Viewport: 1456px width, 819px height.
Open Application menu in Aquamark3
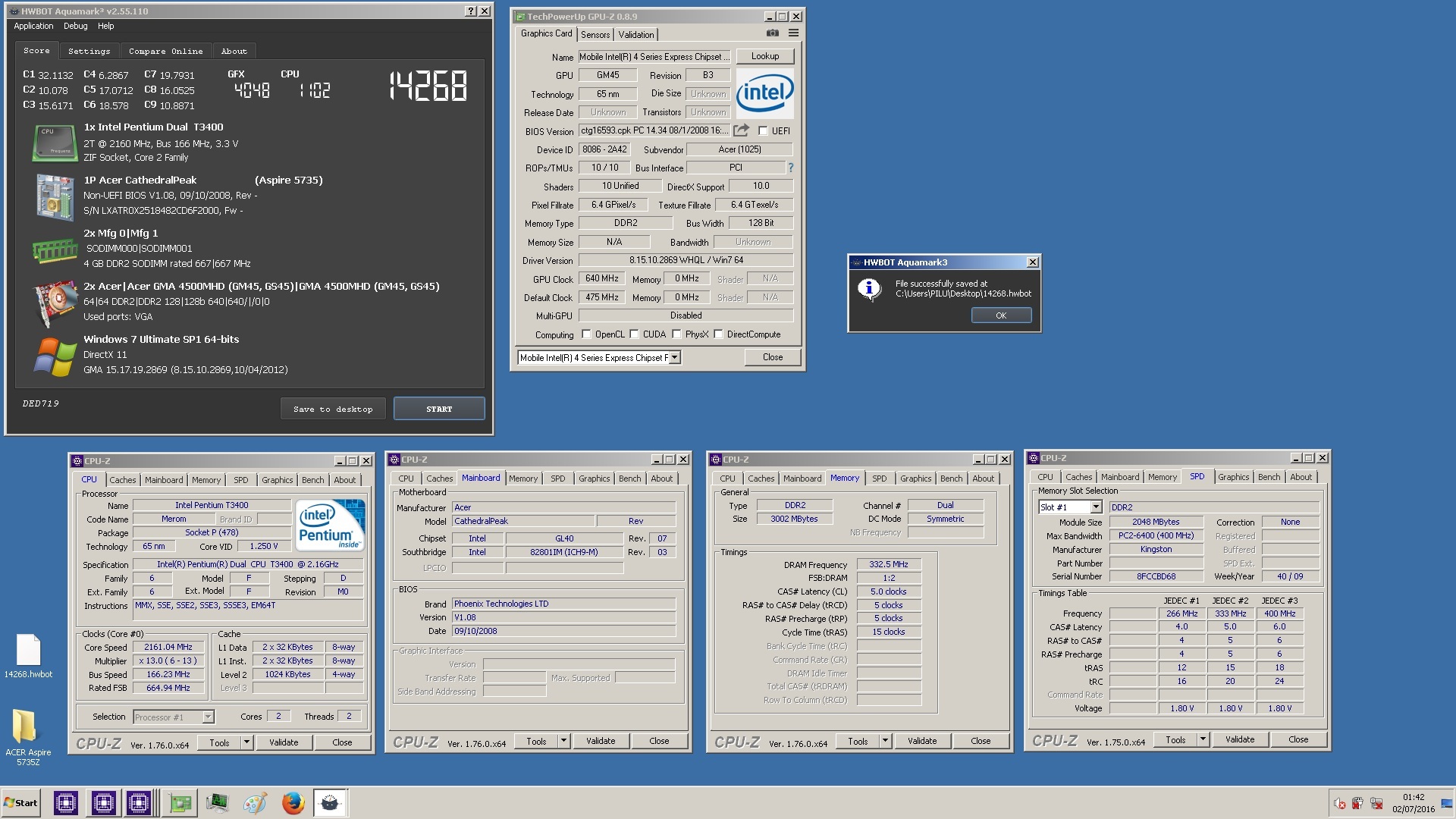coord(33,26)
